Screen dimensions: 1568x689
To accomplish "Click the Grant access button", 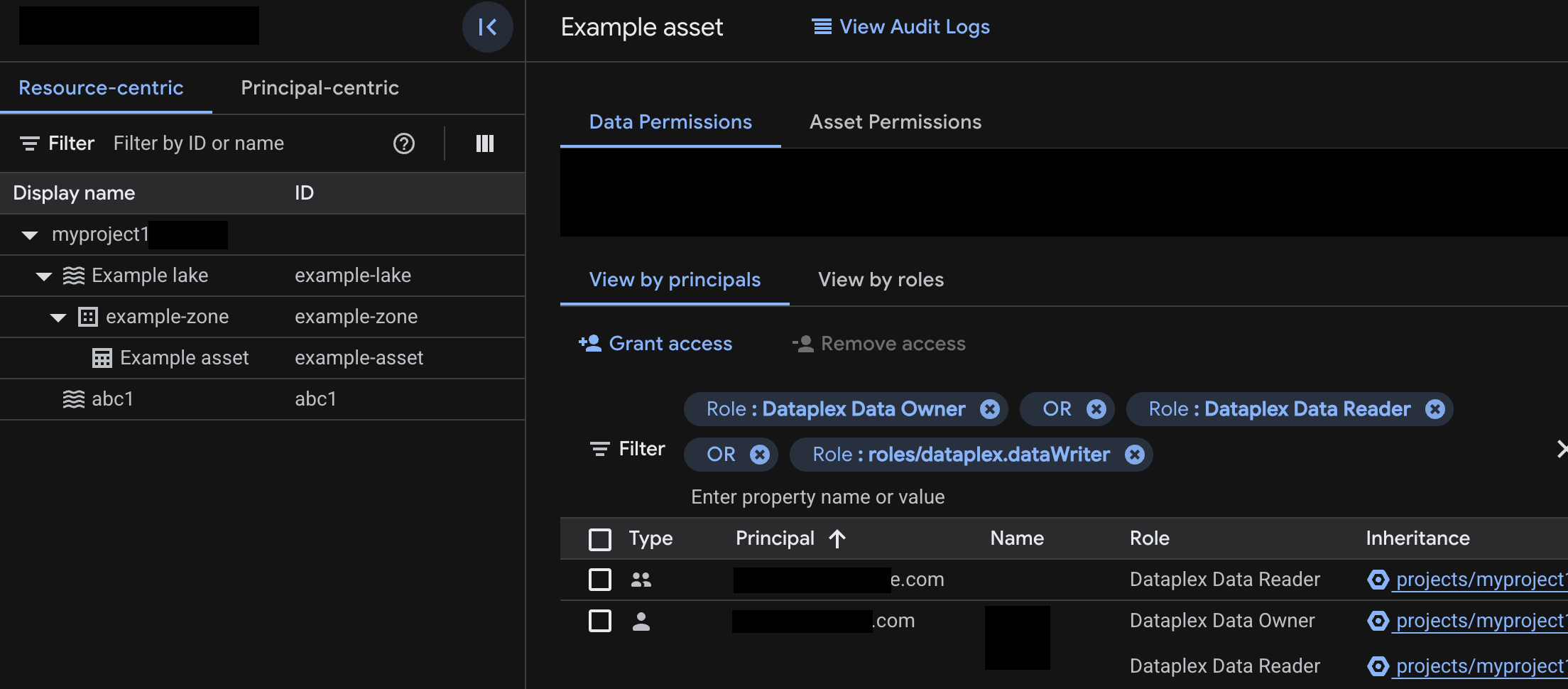I will tap(655, 344).
